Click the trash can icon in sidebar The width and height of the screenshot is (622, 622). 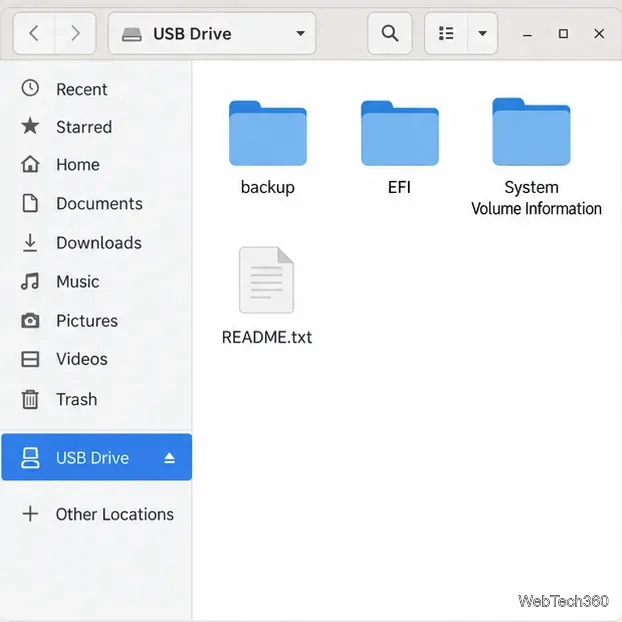(x=30, y=399)
